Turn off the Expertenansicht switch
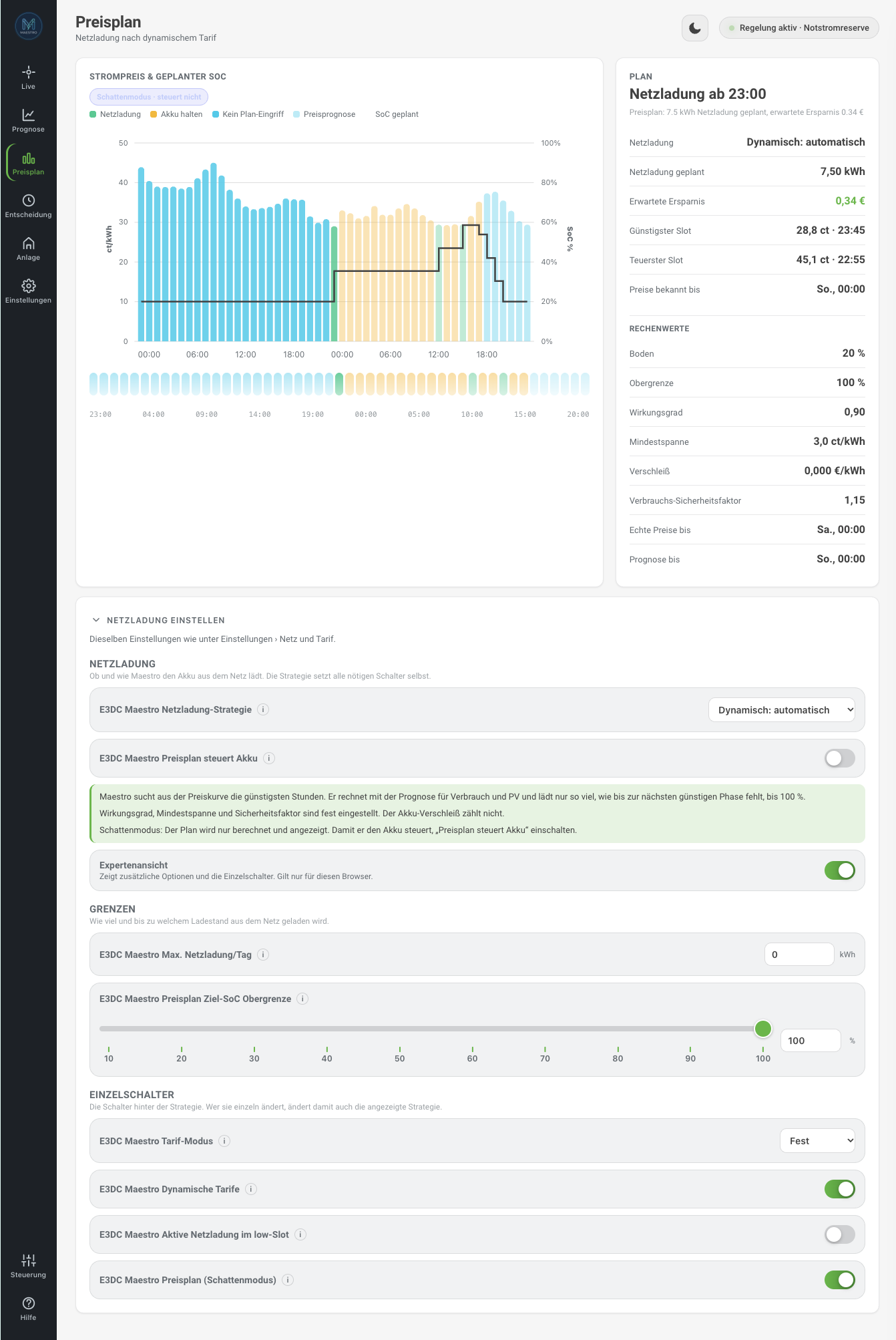The height and width of the screenshot is (1340, 896). tap(839, 870)
